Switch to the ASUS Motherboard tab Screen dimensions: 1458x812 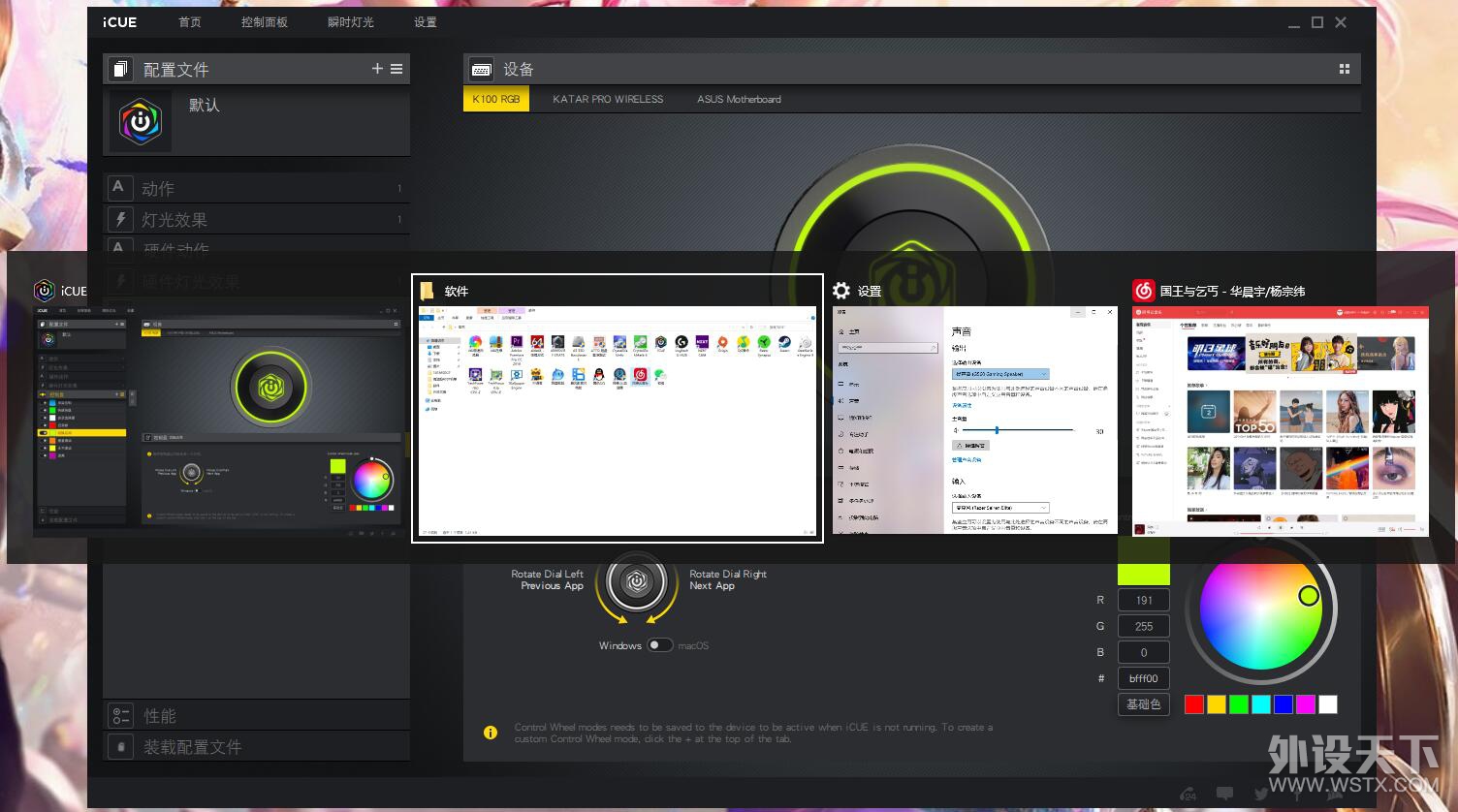point(739,99)
